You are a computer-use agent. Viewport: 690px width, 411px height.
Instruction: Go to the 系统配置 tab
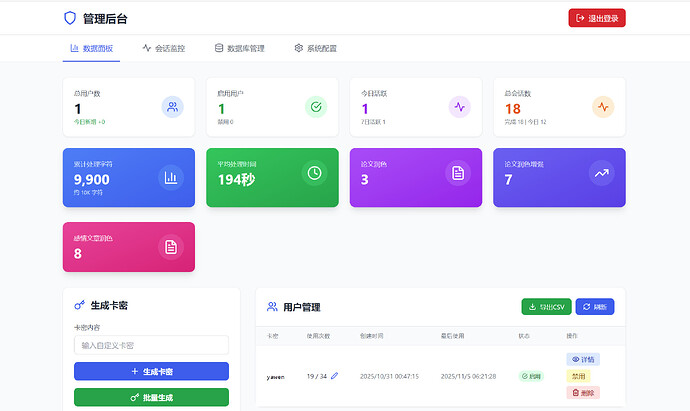(316, 48)
